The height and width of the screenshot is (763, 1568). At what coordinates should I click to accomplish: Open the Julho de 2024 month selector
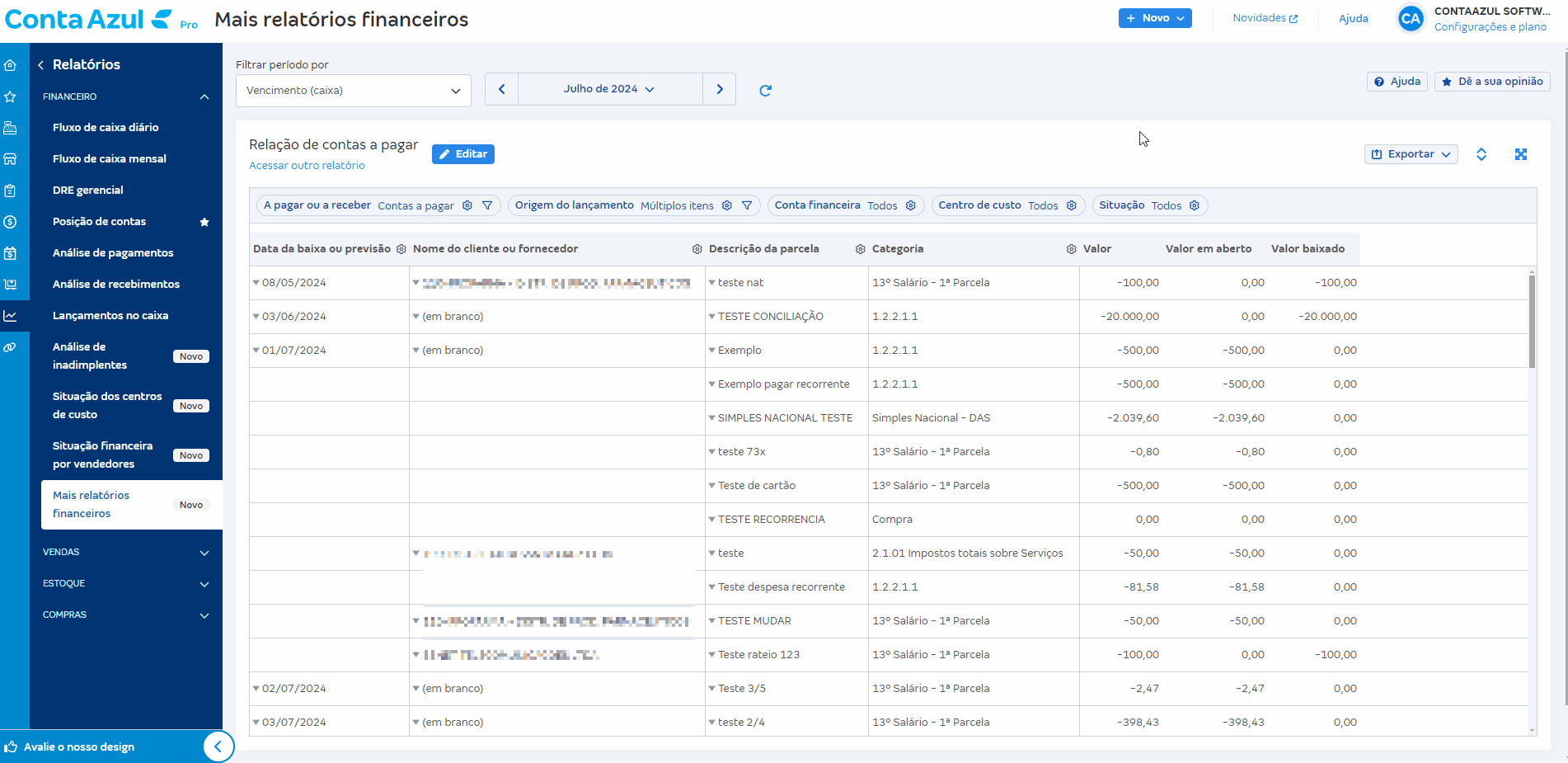609,89
